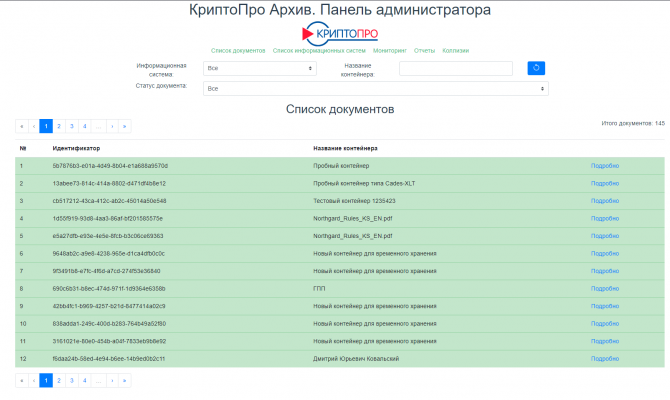
Task: Open Подробно for Дмитрий Юрьевич Ковальский row
Action: 605,359
